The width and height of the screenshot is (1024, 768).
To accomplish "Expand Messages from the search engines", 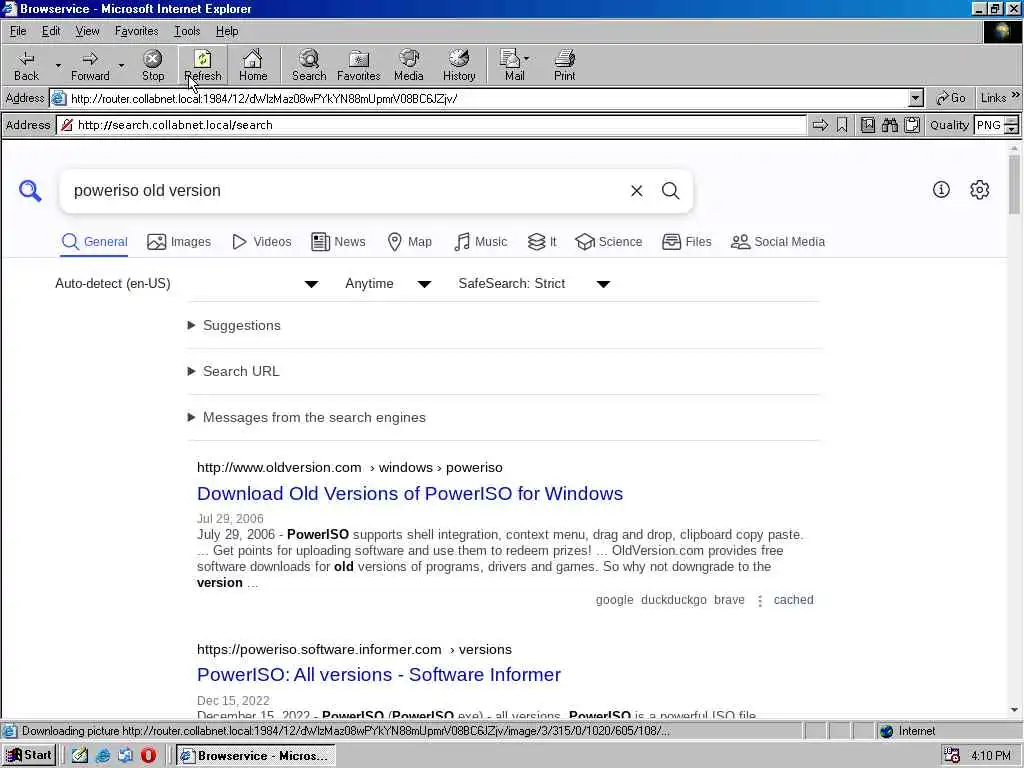I will [306, 417].
